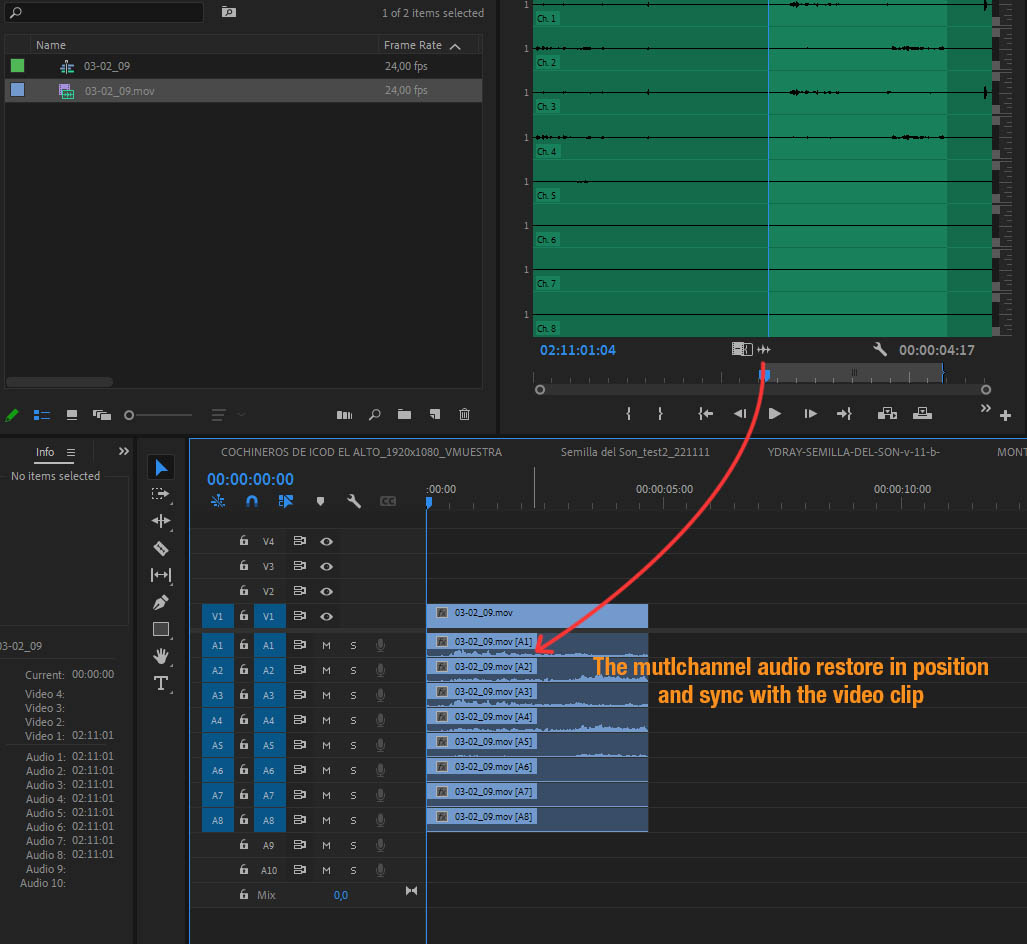The image size is (1027, 944).
Task: Select the Type tool
Action: click(x=161, y=684)
